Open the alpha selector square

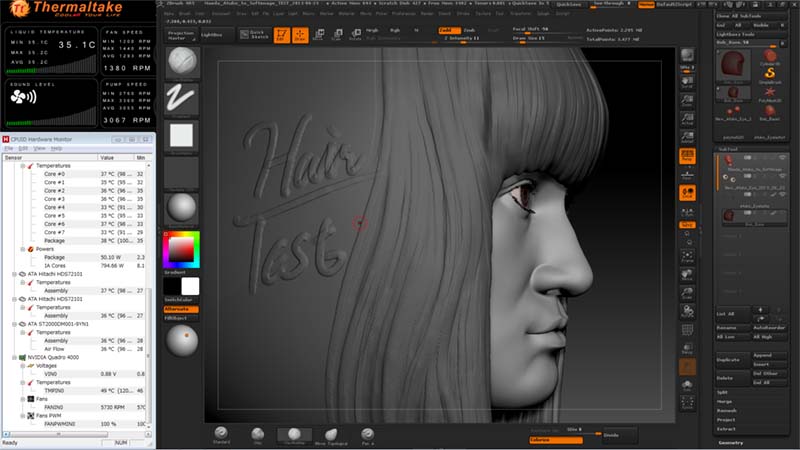182,135
